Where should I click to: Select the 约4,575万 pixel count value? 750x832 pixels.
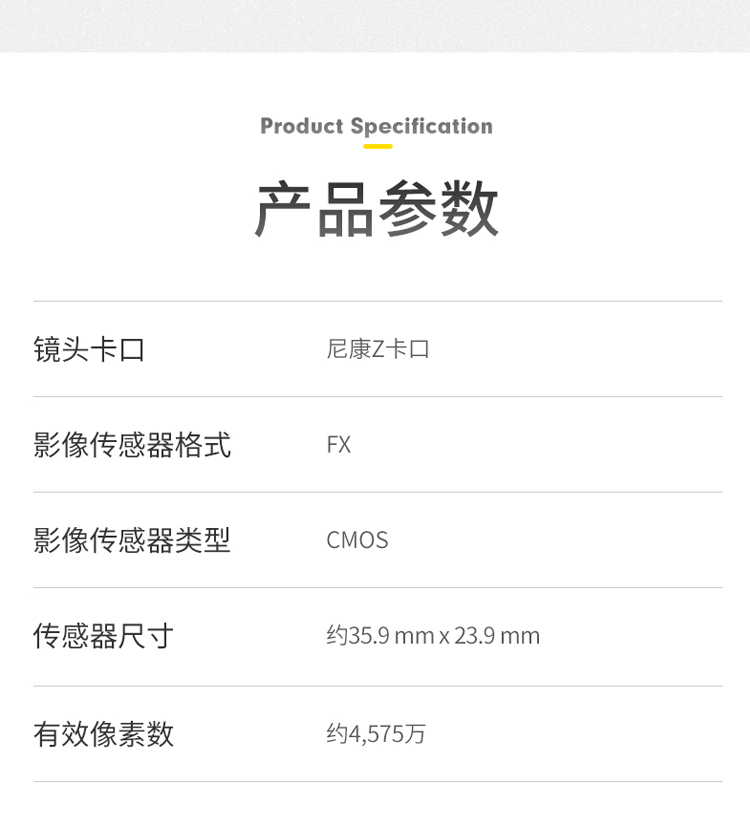376,734
